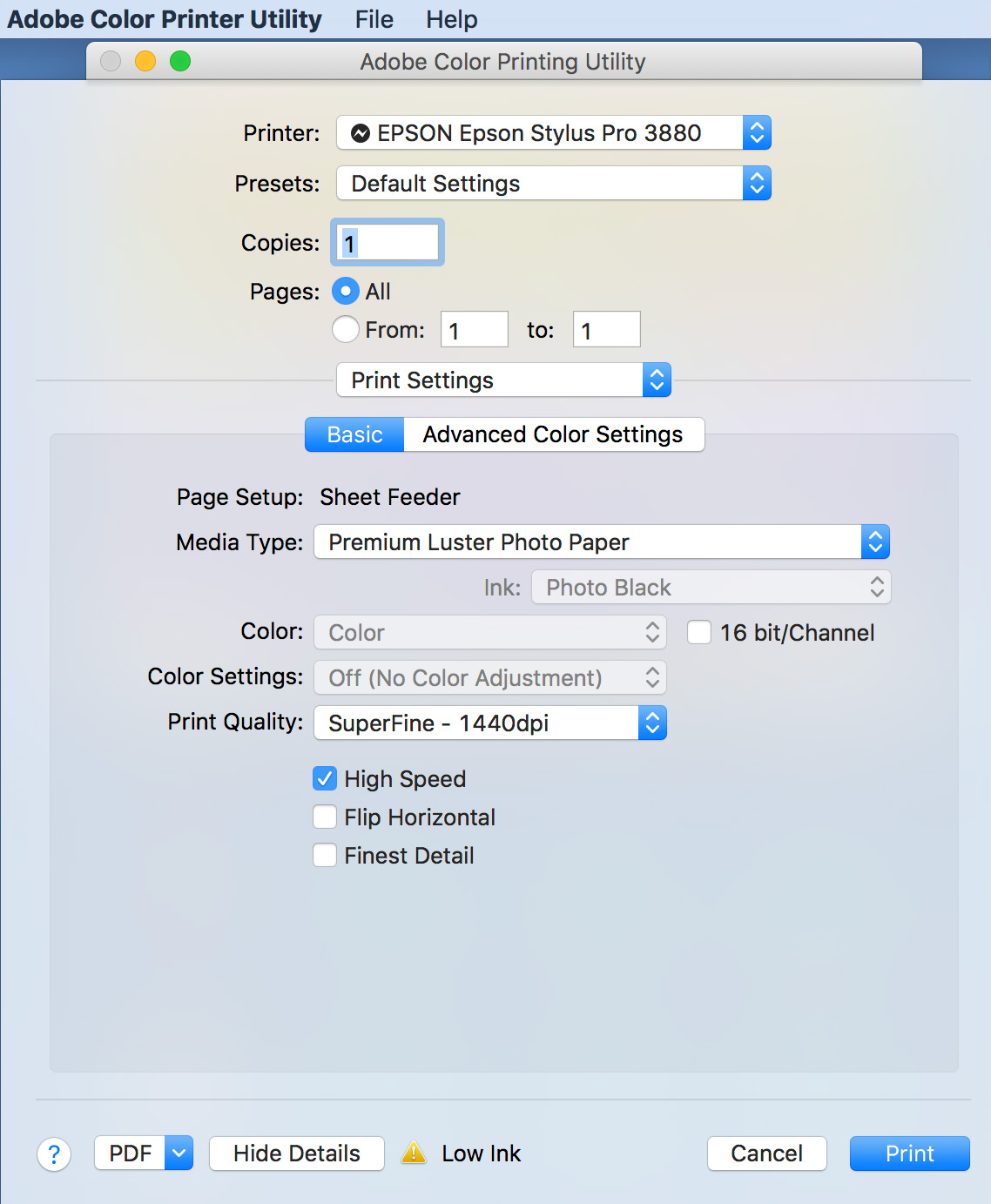The image size is (991, 1204).
Task: Click the help question mark button
Action: tap(54, 1154)
